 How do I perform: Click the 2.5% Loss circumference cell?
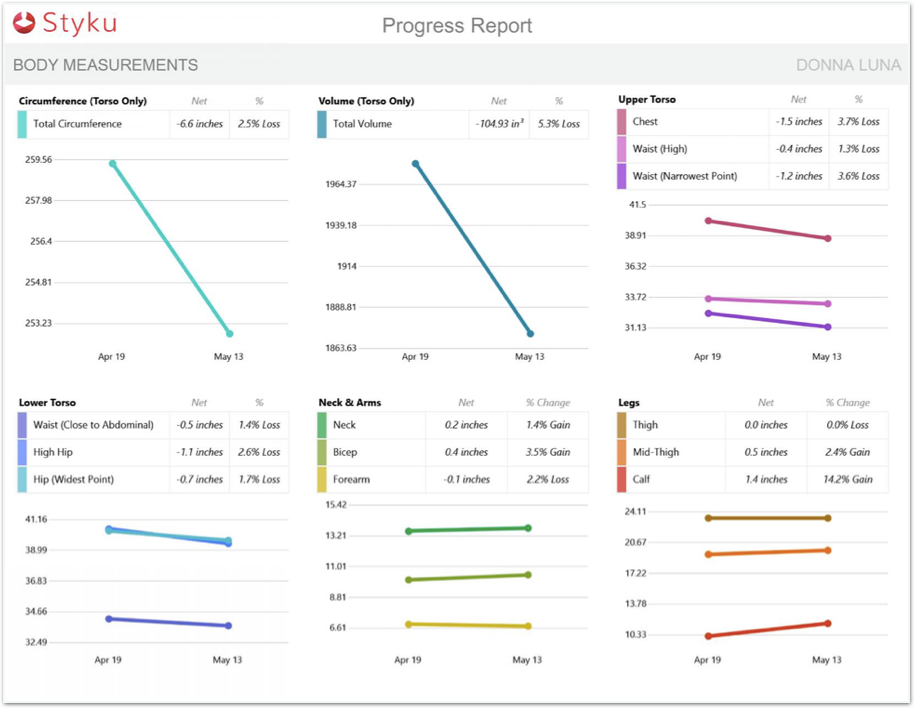click(x=259, y=124)
